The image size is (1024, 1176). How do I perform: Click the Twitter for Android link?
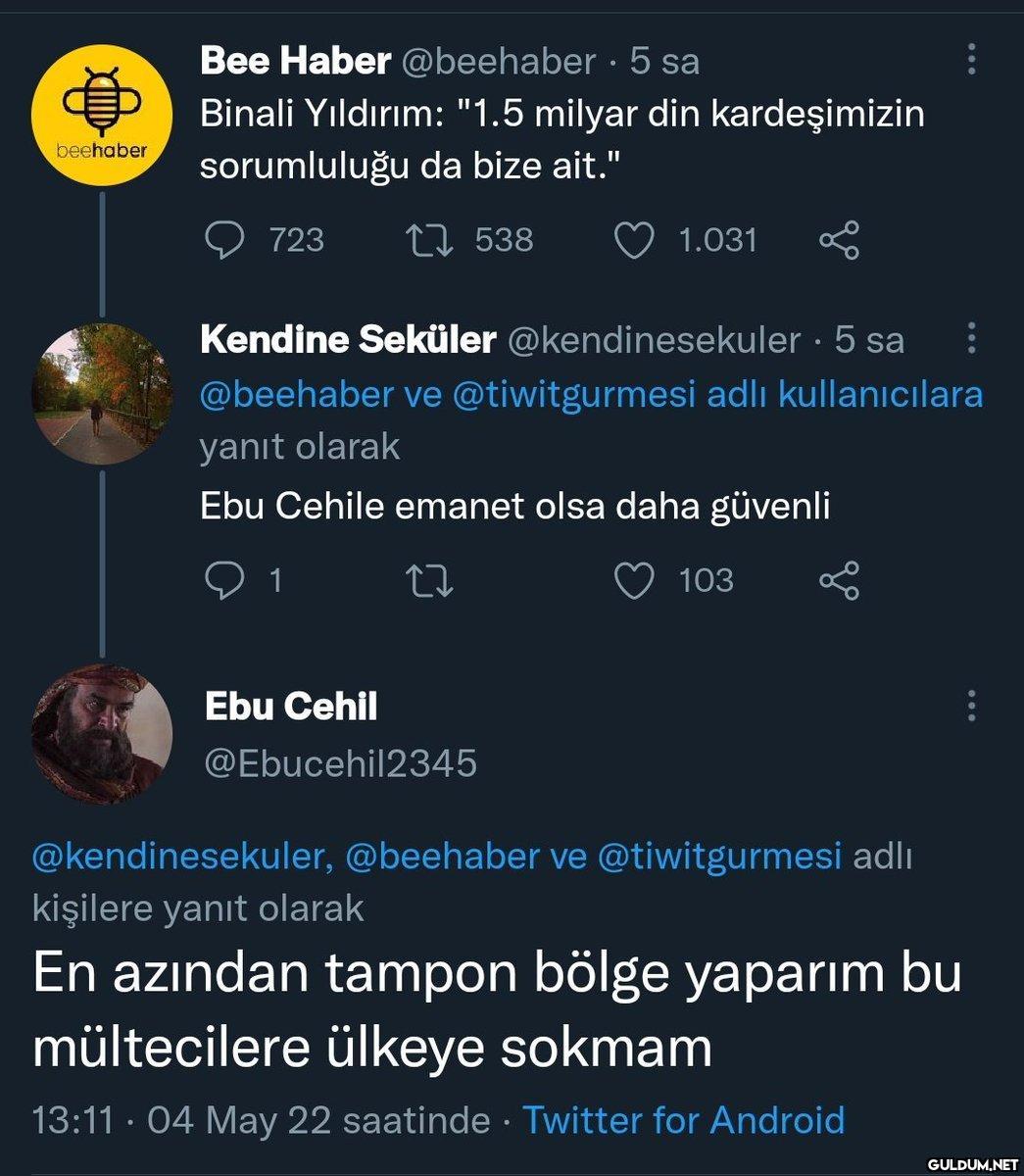[x=683, y=1119]
